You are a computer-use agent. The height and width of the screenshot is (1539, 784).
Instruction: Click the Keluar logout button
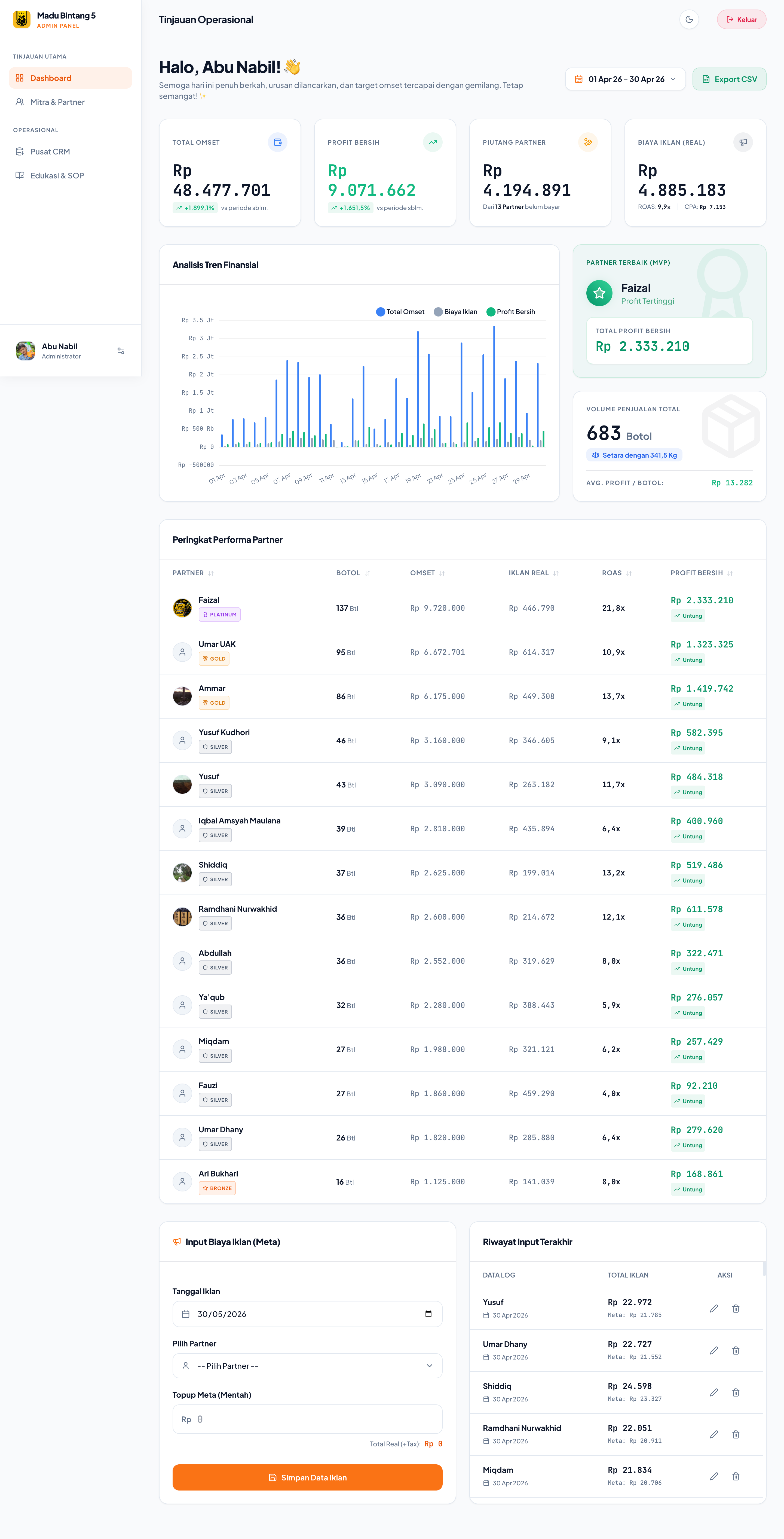(742, 20)
